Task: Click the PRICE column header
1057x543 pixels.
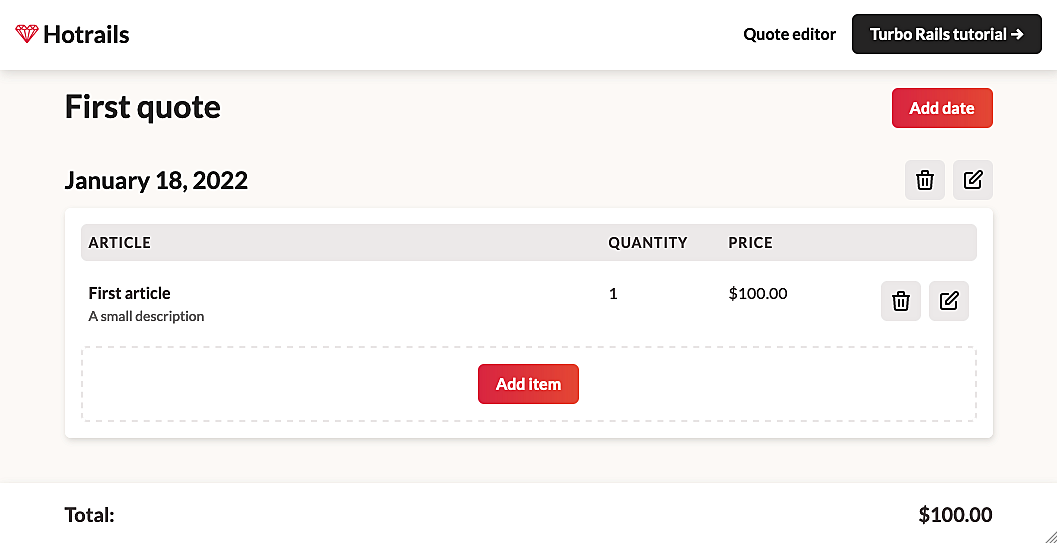Action: pos(750,243)
